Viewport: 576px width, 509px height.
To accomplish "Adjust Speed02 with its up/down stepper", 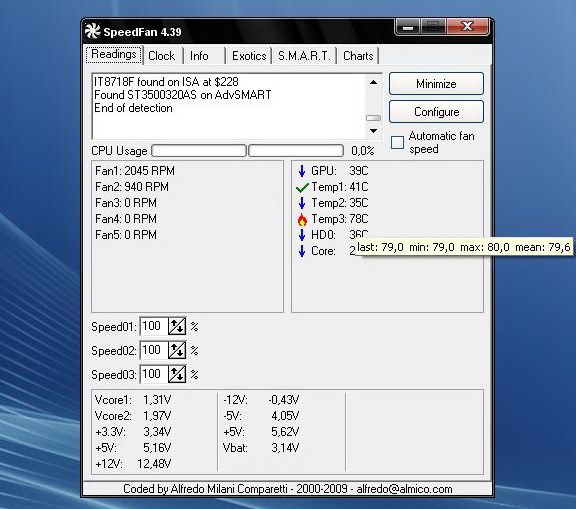I will tap(177, 350).
